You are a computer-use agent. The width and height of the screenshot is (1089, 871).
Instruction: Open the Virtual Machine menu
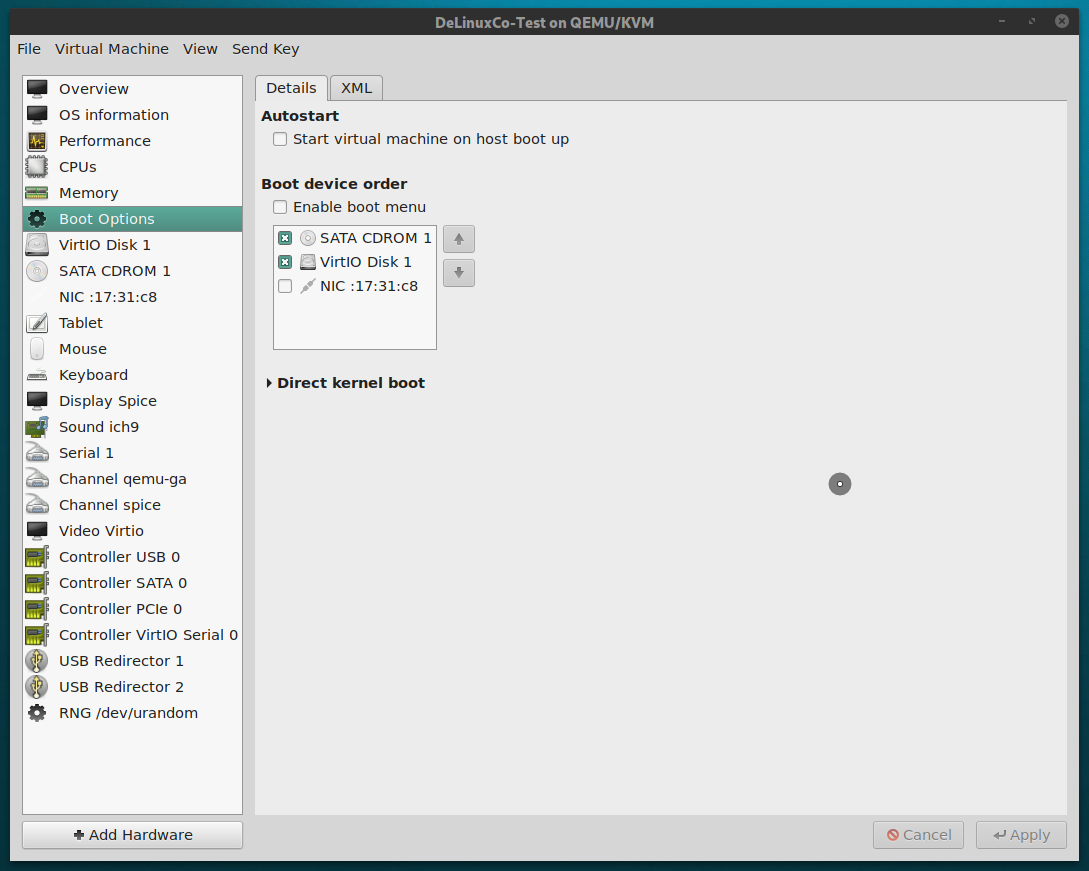click(x=112, y=49)
